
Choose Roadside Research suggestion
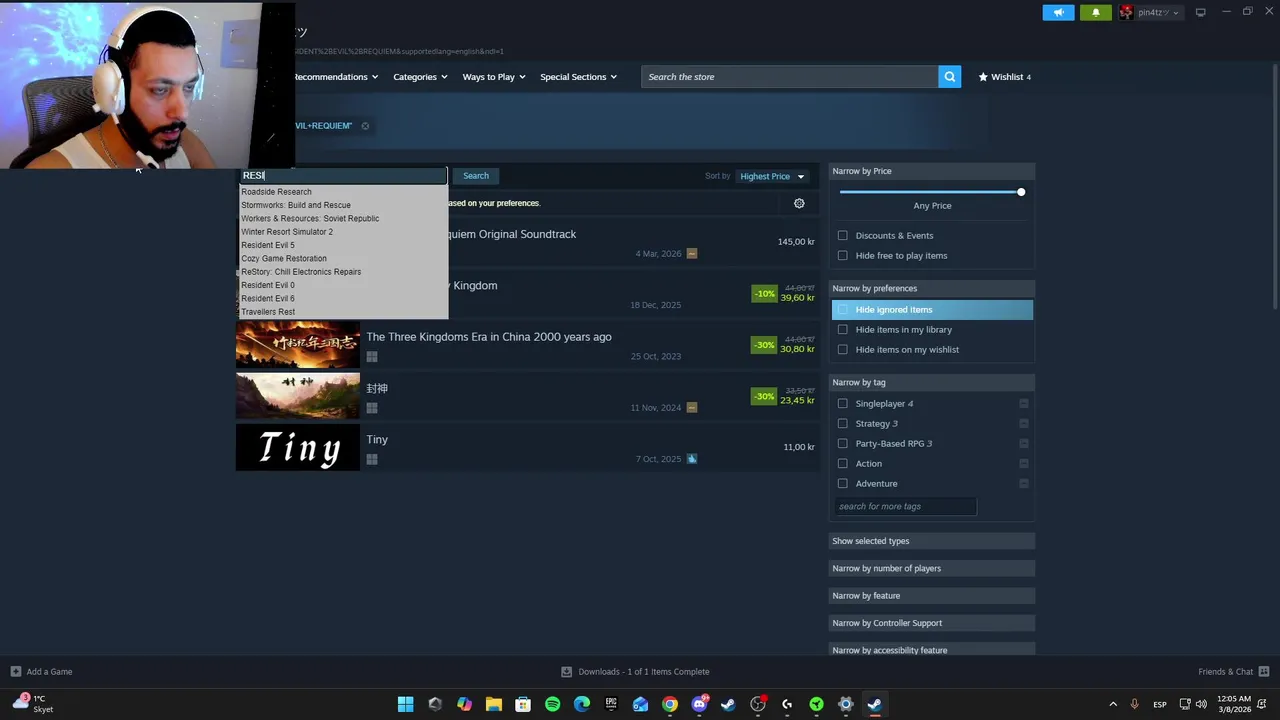pyautogui.click(x=276, y=192)
